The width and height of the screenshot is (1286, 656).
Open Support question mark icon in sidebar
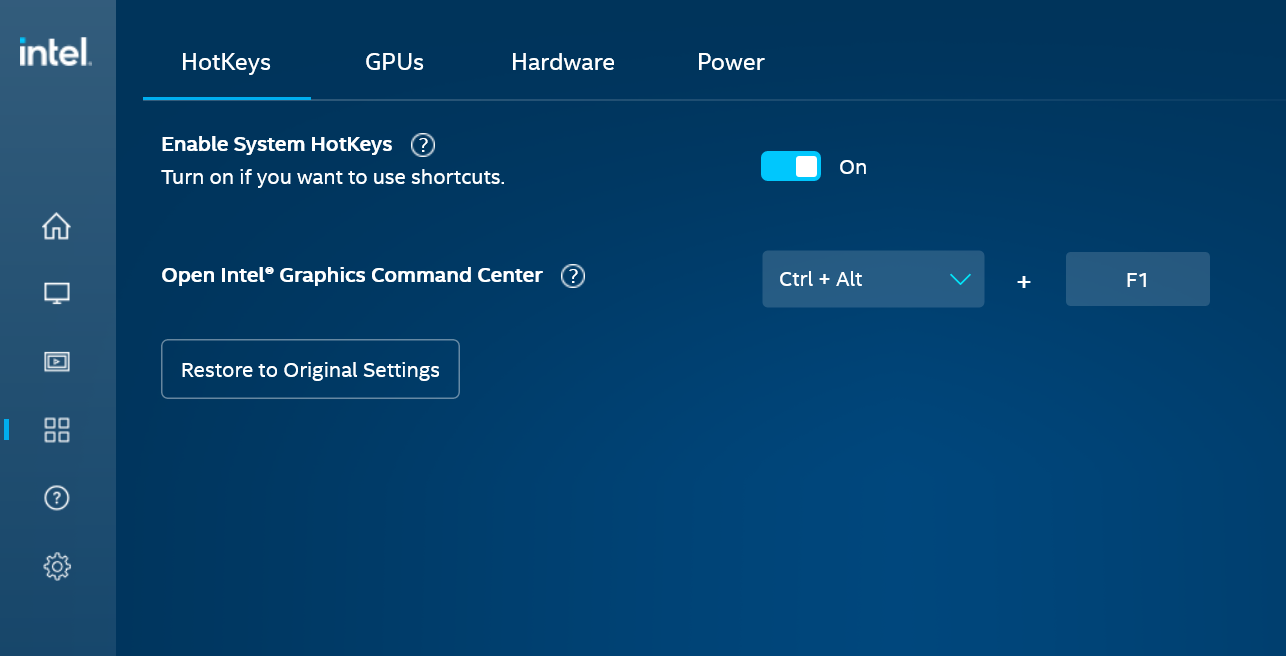tap(57, 498)
